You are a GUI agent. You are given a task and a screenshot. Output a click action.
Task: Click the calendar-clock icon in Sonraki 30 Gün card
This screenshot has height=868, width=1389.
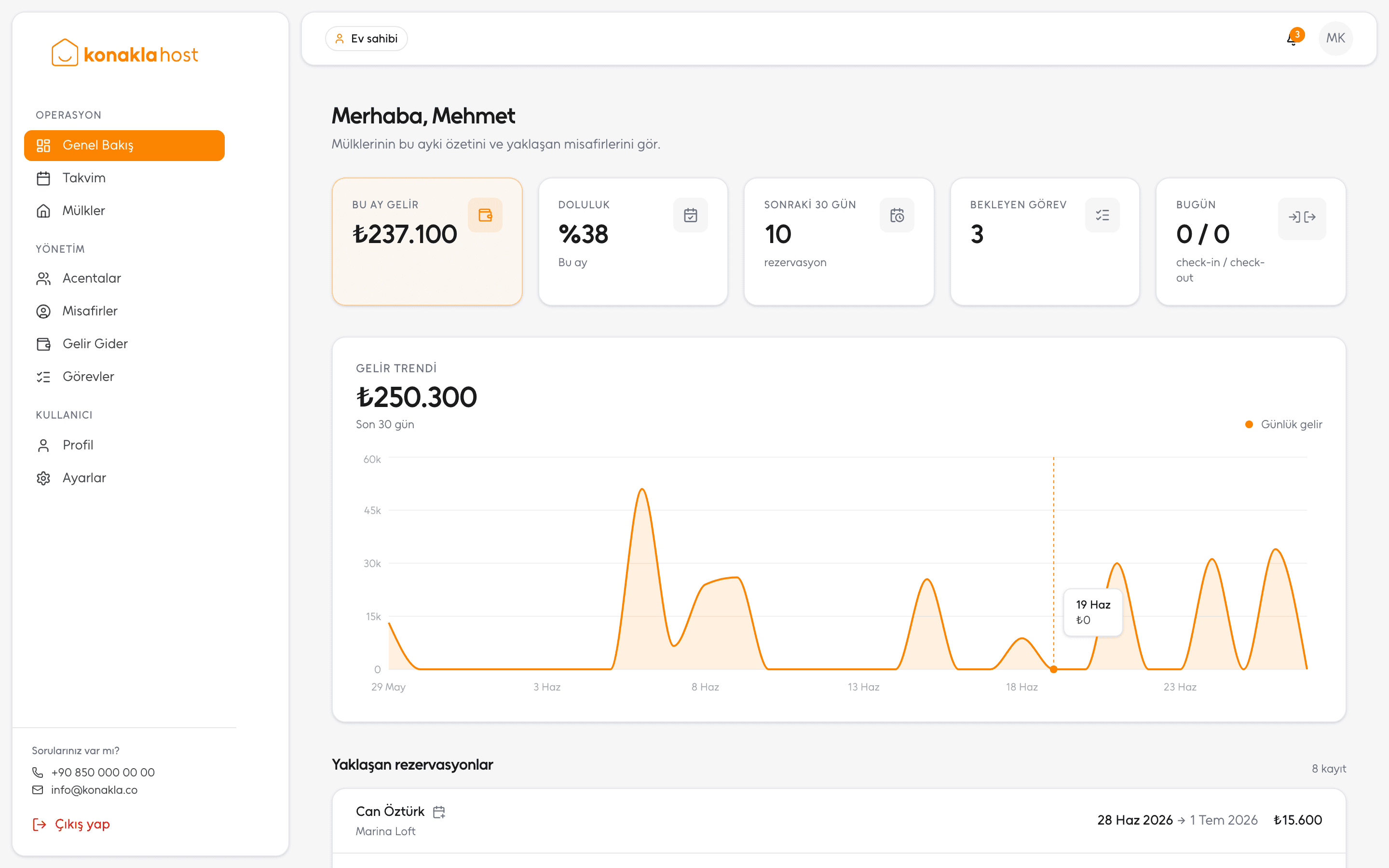[x=897, y=215]
